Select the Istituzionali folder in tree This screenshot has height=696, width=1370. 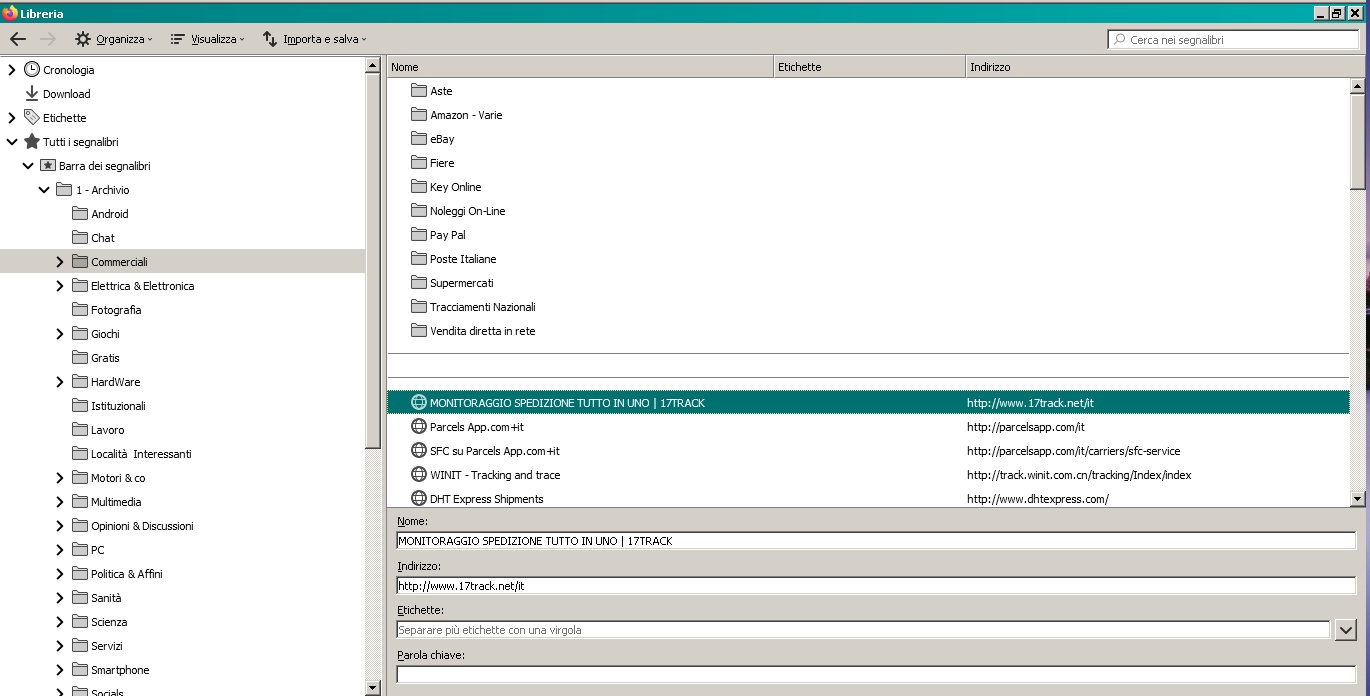182,406
